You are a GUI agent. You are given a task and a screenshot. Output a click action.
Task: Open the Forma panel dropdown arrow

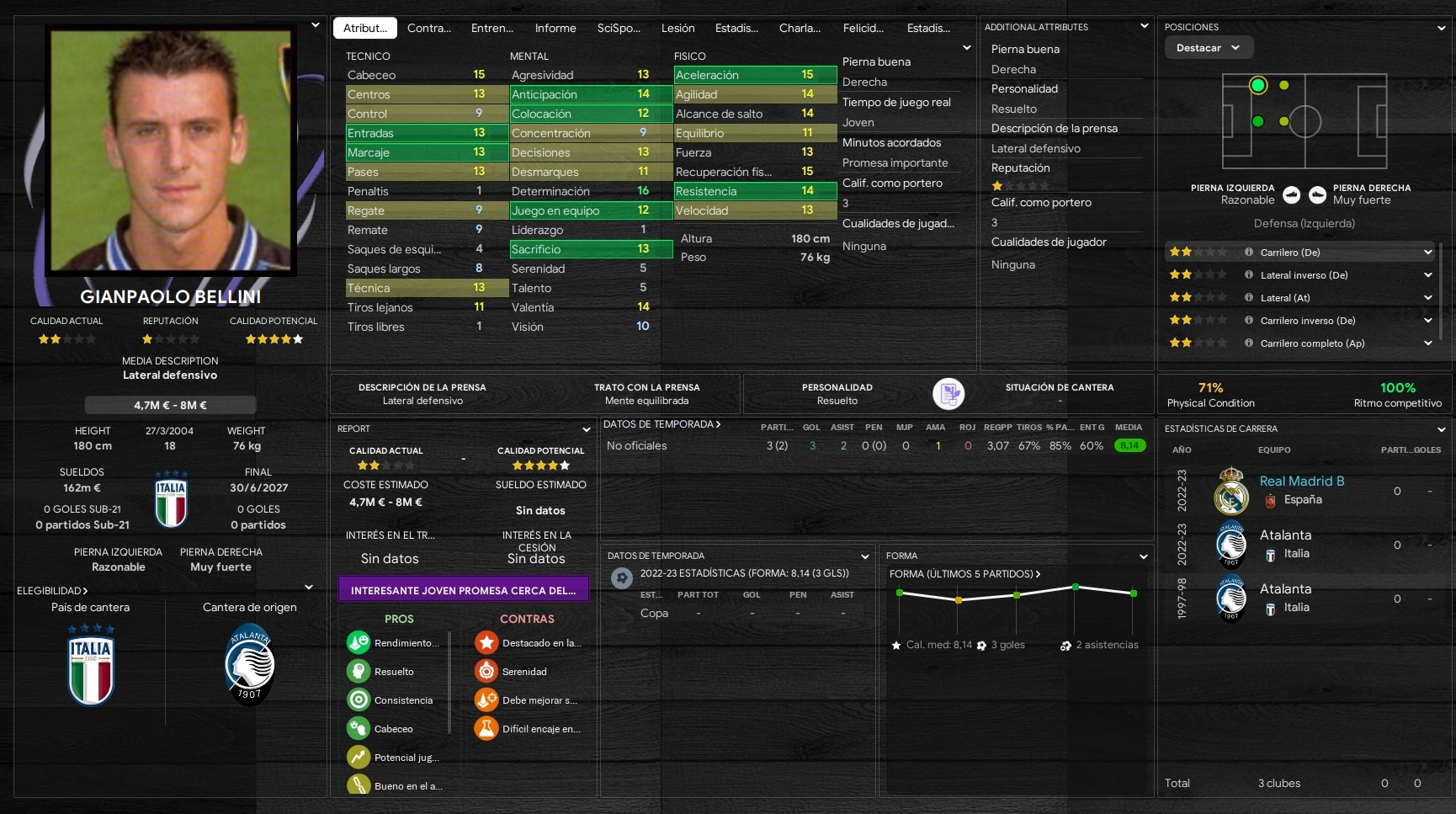(x=1143, y=556)
